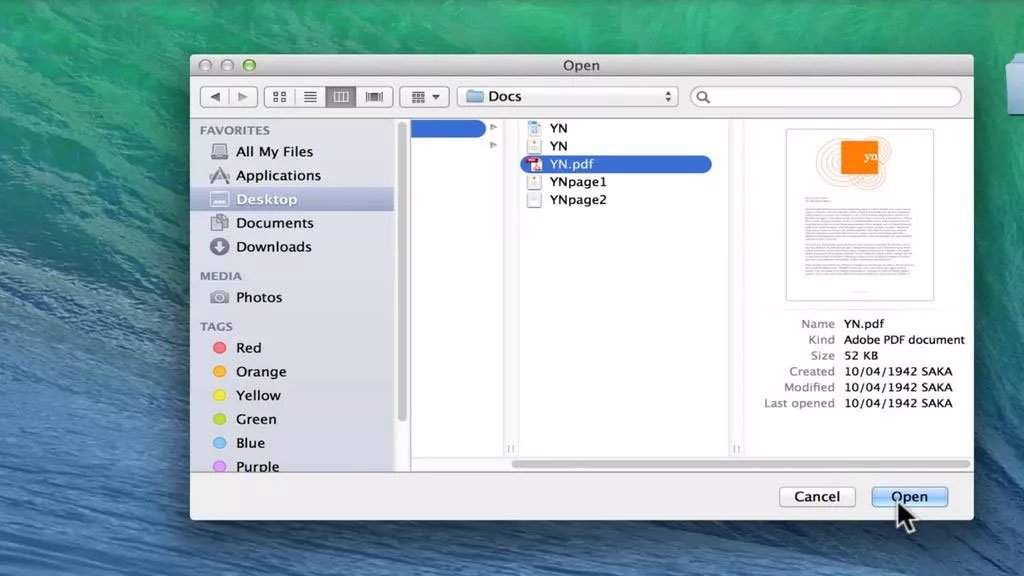The width and height of the screenshot is (1024, 576).
Task: Open Applications in the sidebar
Action: tap(292, 175)
